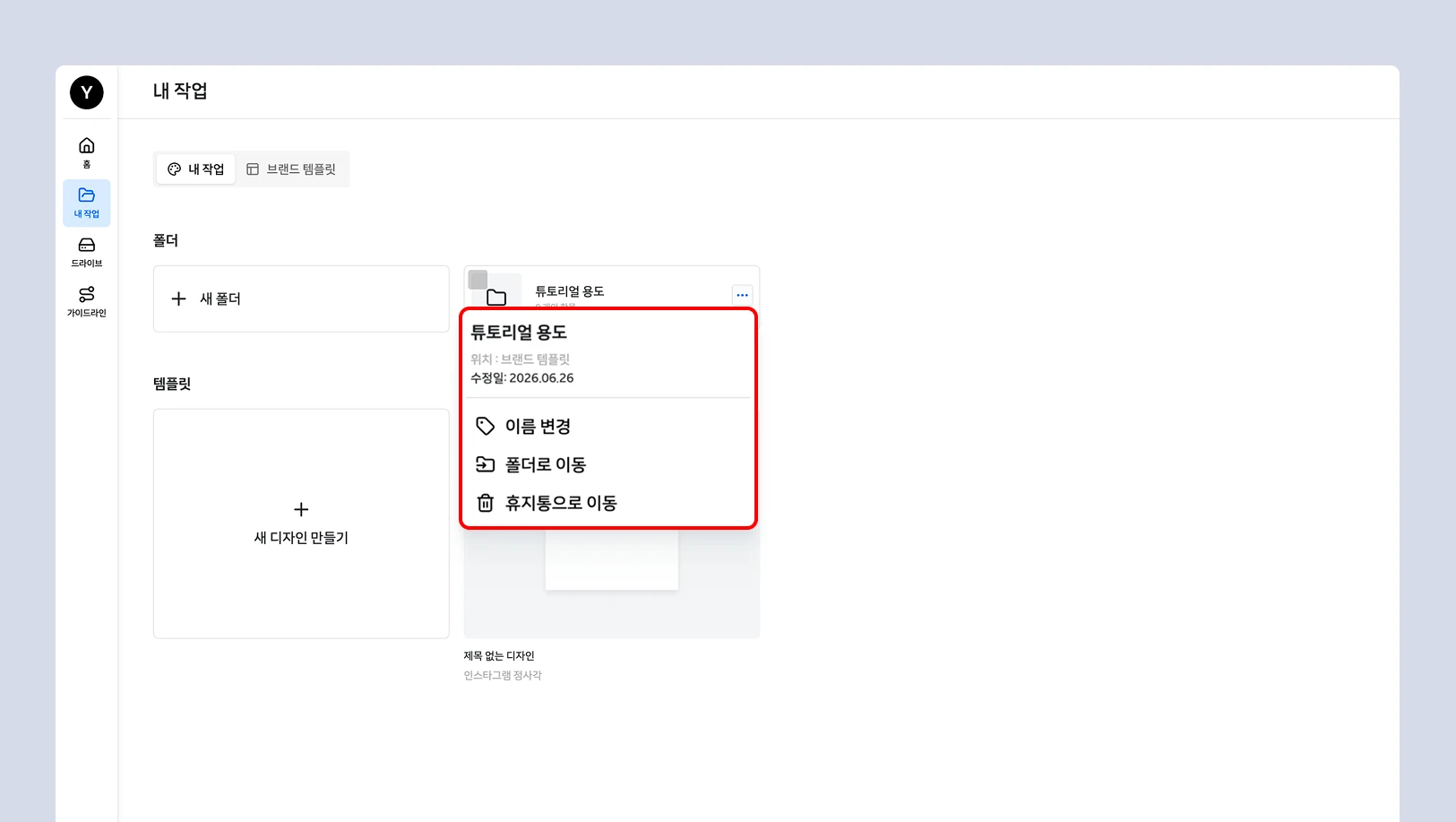
Task: Switch to the 내 작업 tab
Action: (196, 169)
